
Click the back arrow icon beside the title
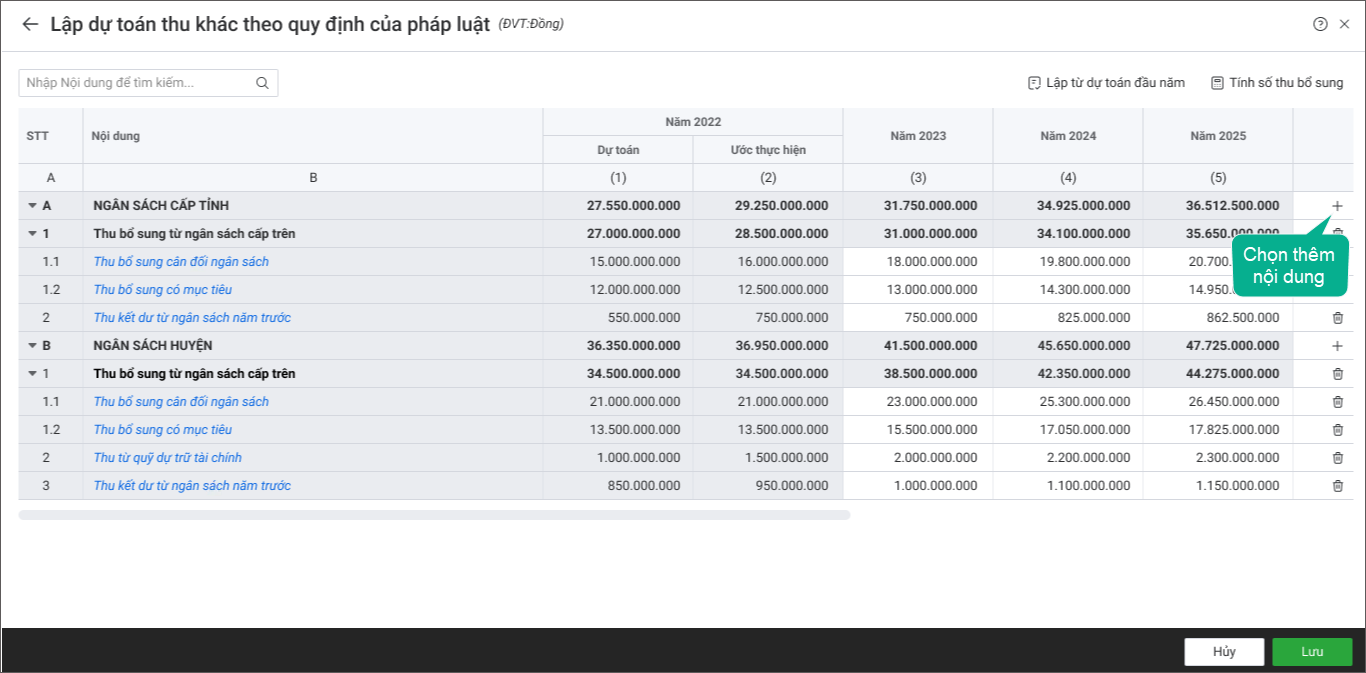[x=30, y=25]
